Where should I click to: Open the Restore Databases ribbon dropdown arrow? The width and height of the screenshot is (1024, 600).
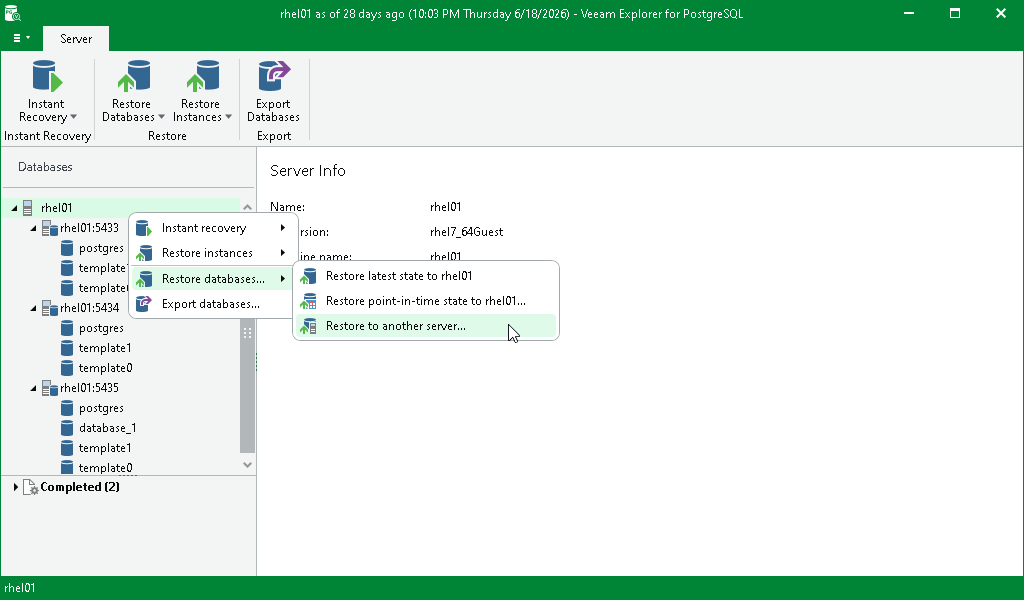click(161, 118)
